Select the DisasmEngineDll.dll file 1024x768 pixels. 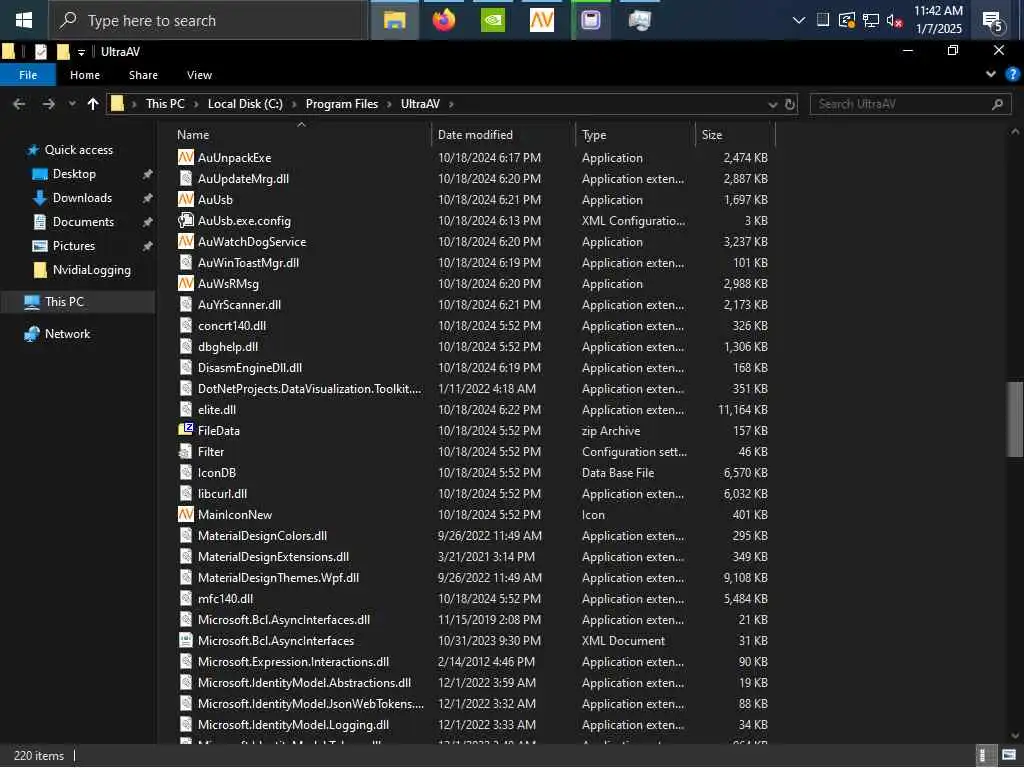(x=249, y=368)
